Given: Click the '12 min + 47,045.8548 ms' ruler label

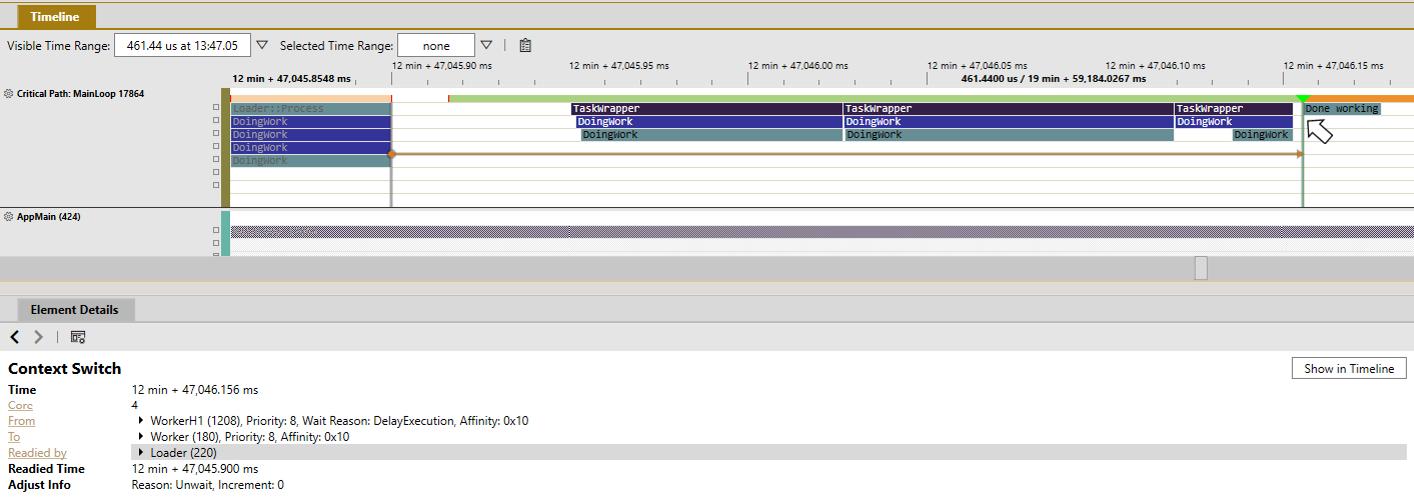Looking at the screenshot, I should 292,78.
